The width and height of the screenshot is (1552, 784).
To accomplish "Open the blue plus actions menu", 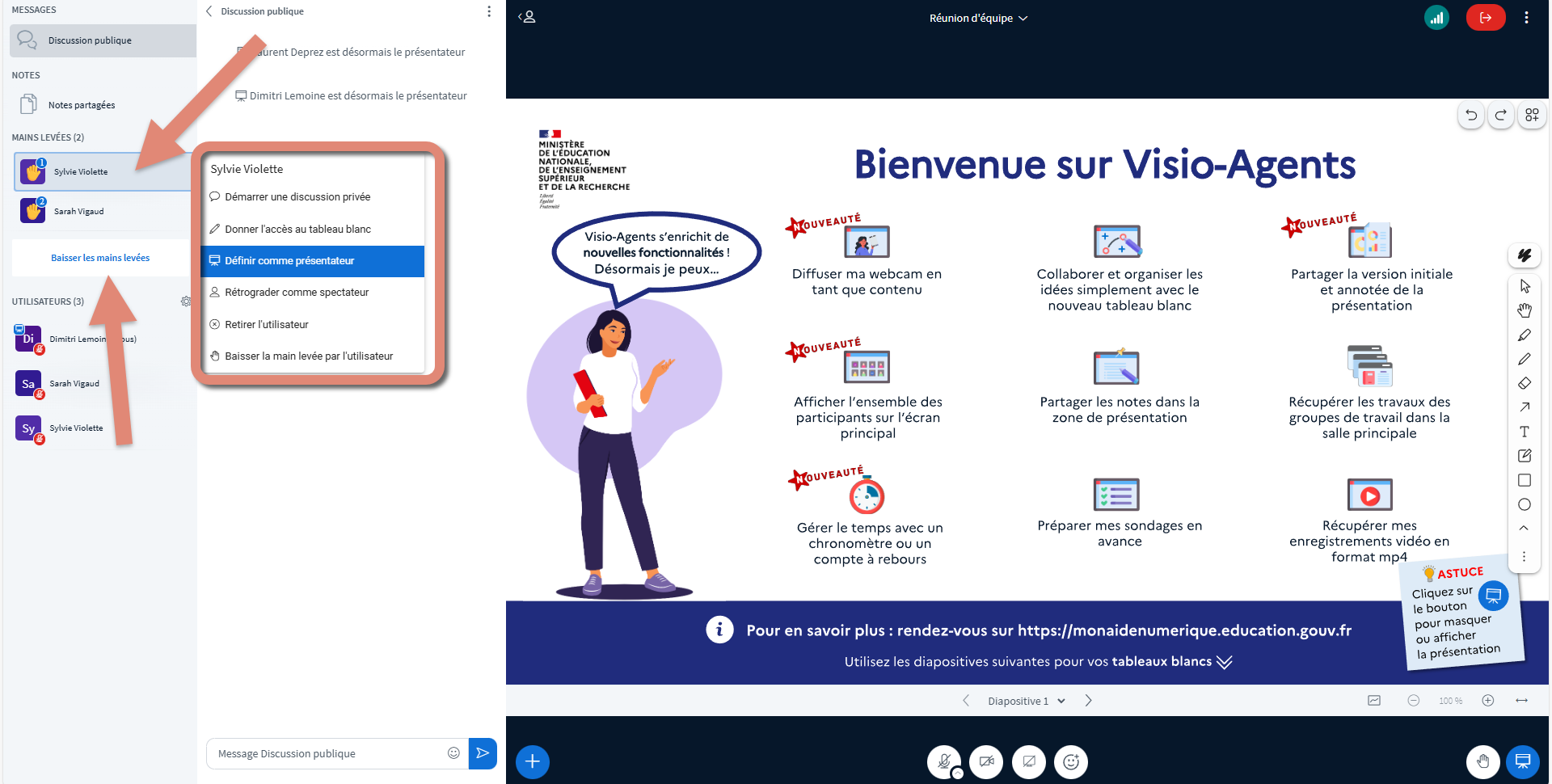I will point(533,761).
